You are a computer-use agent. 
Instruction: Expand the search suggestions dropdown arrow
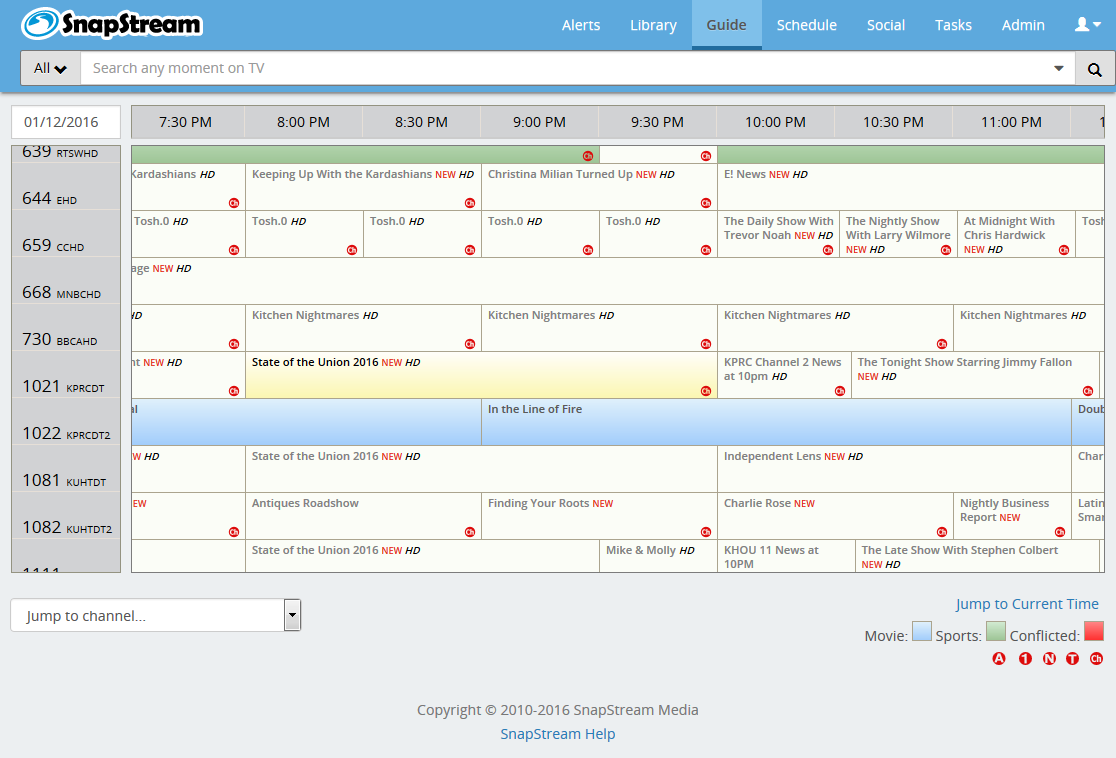(x=1059, y=69)
